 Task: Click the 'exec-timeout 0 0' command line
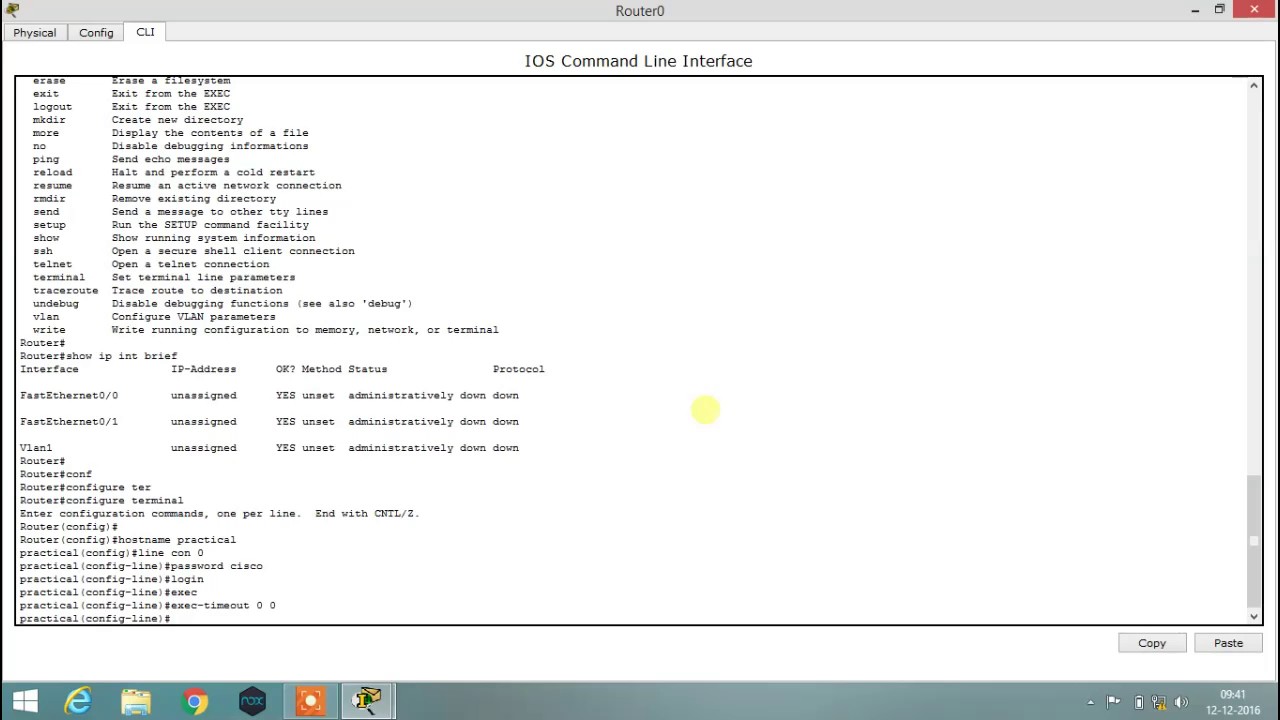[147, 606]
